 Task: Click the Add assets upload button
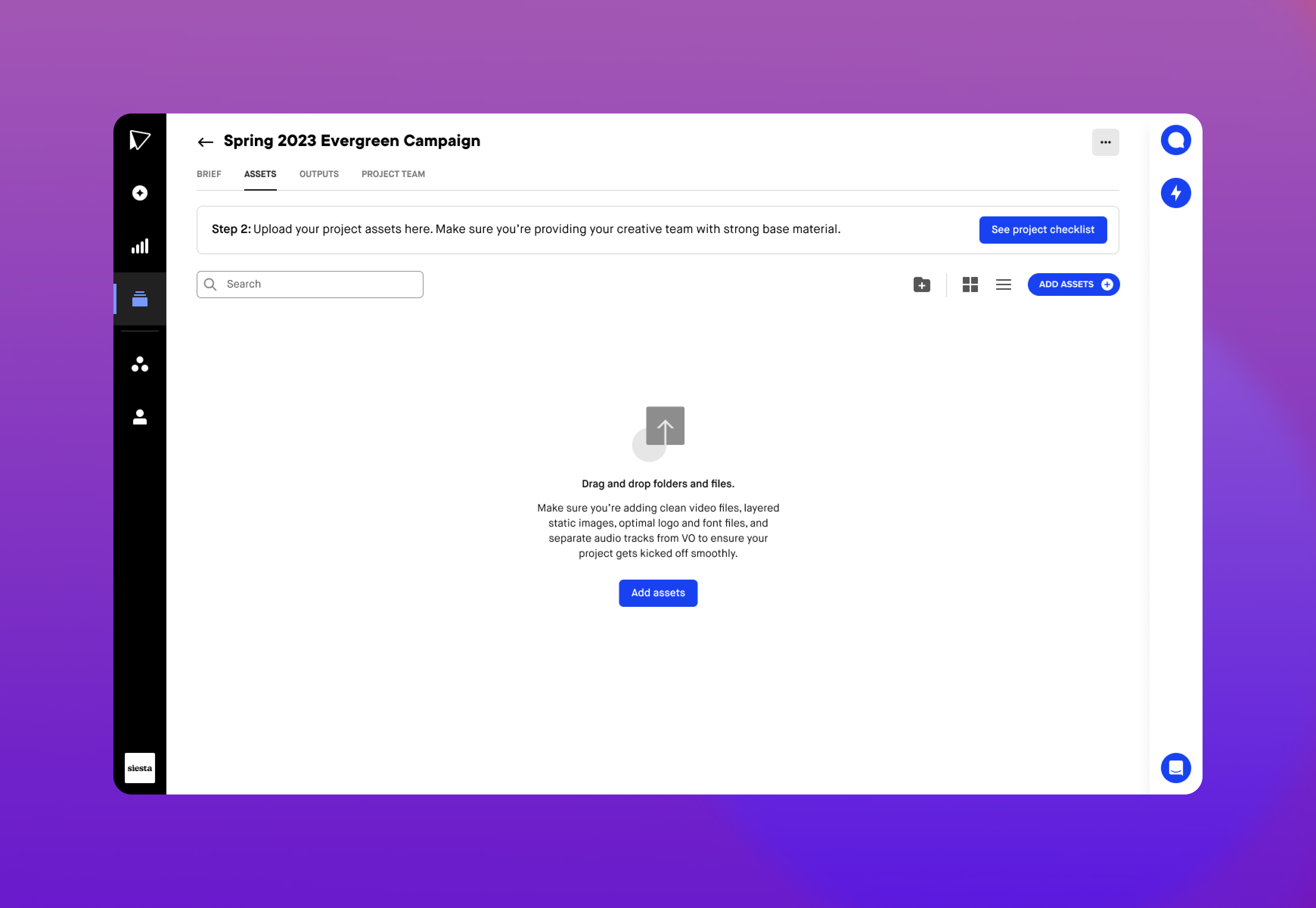tap(658, 593)
